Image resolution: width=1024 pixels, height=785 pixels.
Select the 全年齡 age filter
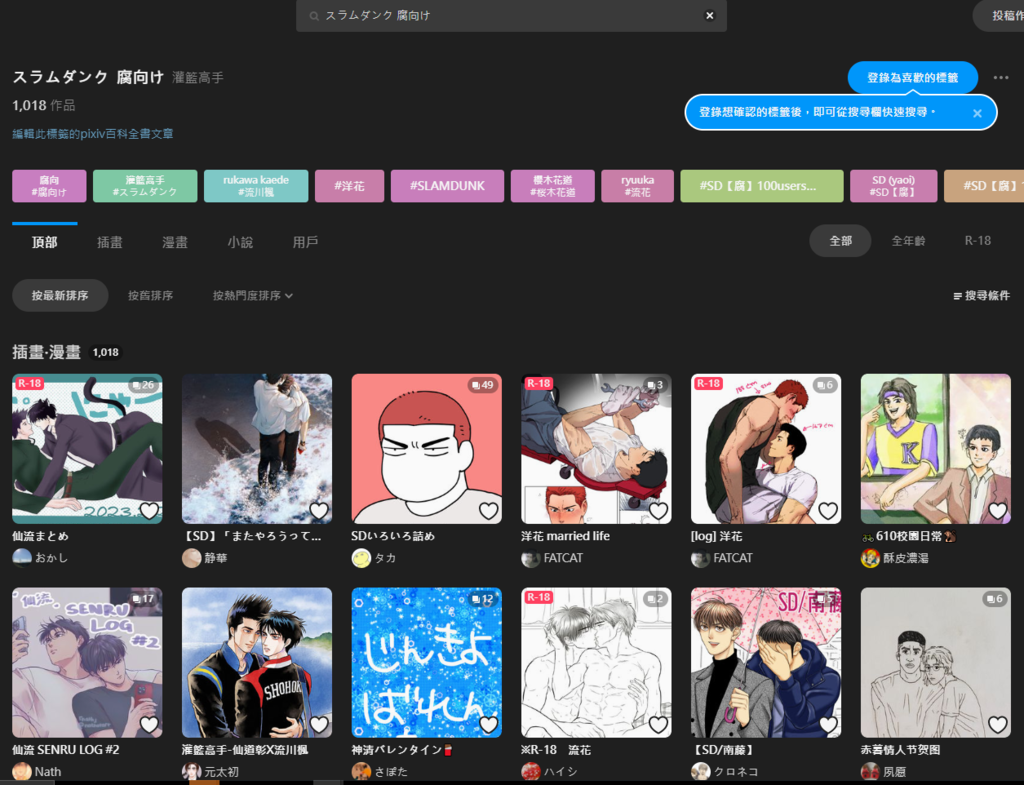click(908, 241)
